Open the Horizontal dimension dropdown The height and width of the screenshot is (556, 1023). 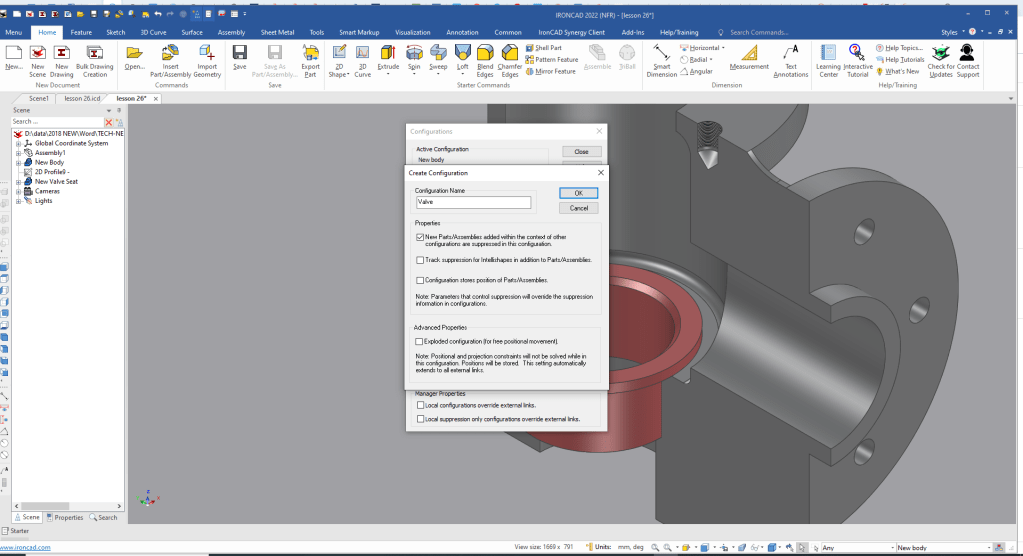[725, 48]
